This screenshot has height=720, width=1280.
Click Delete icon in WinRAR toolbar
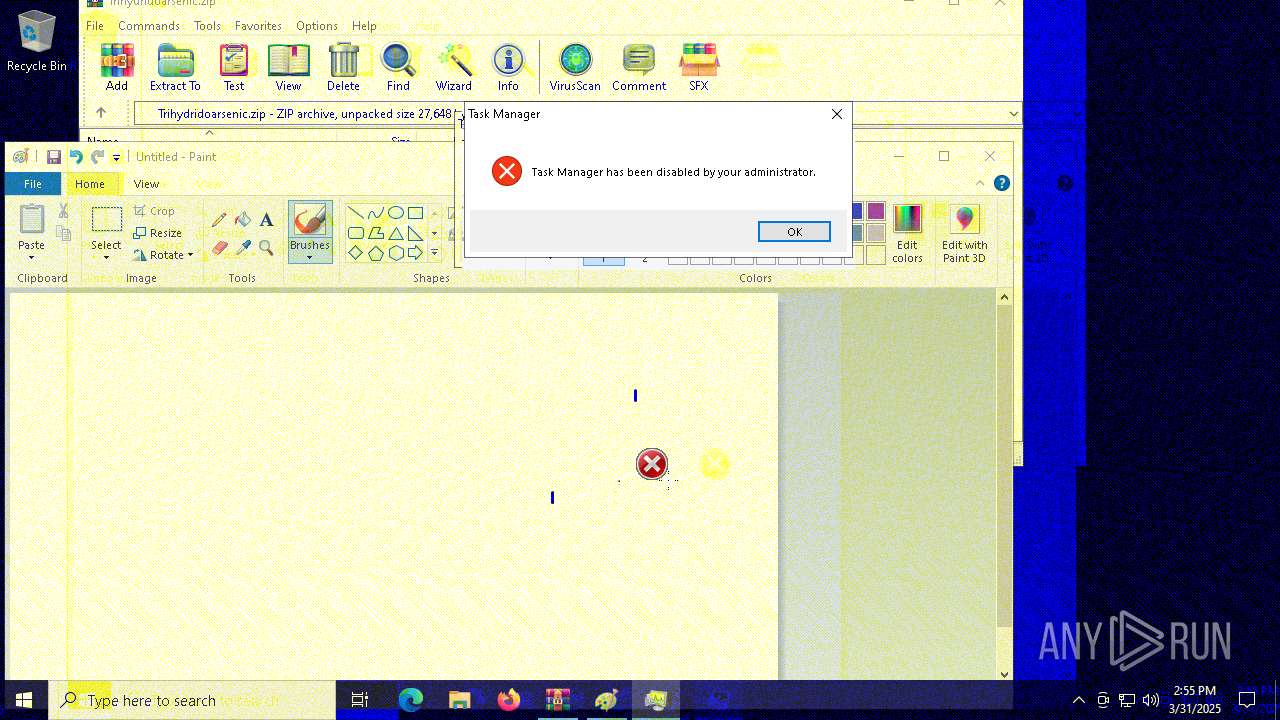[x=343, y=67]
